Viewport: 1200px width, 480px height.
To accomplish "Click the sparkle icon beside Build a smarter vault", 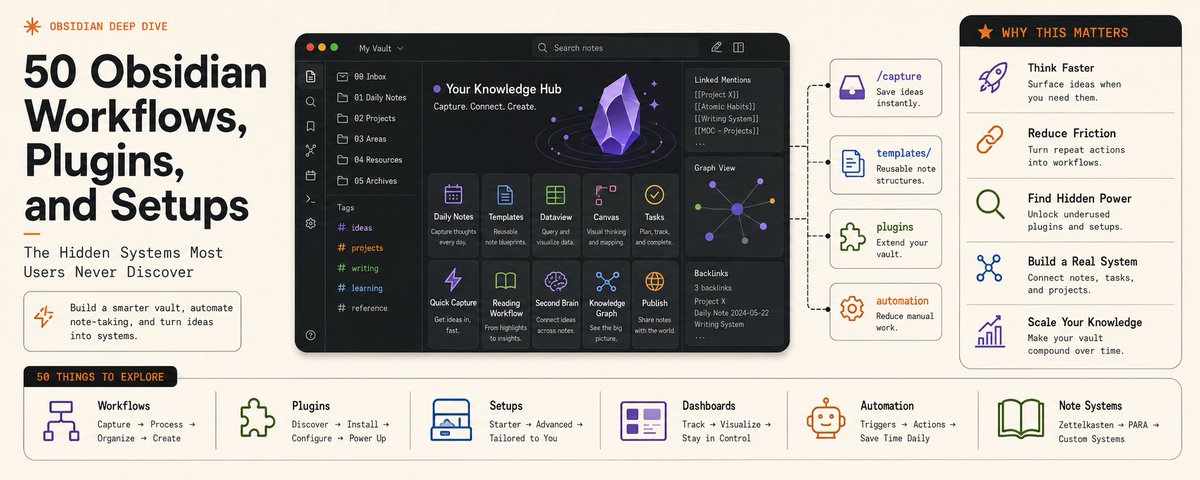I will pyautogui.click(x=44, y=316).
